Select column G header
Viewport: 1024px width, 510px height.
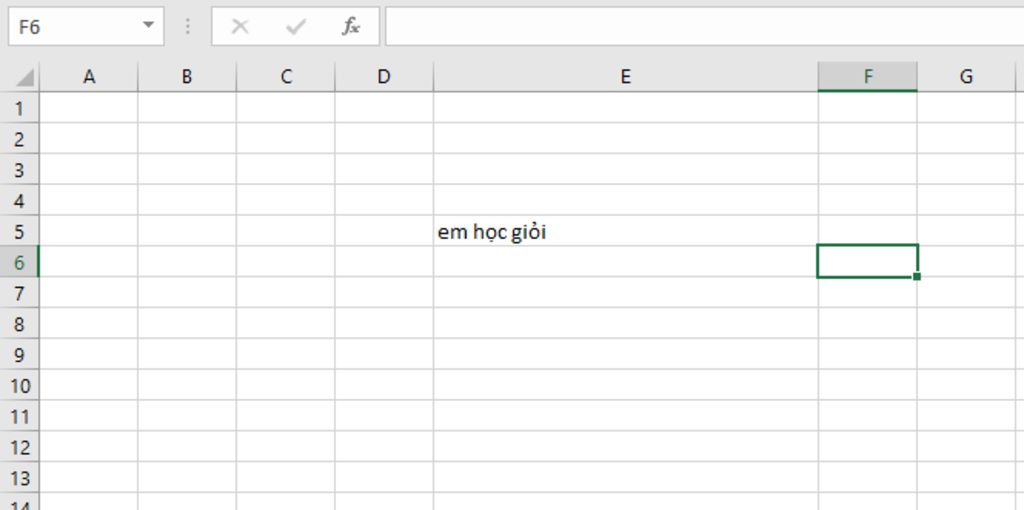click(967, 76)
